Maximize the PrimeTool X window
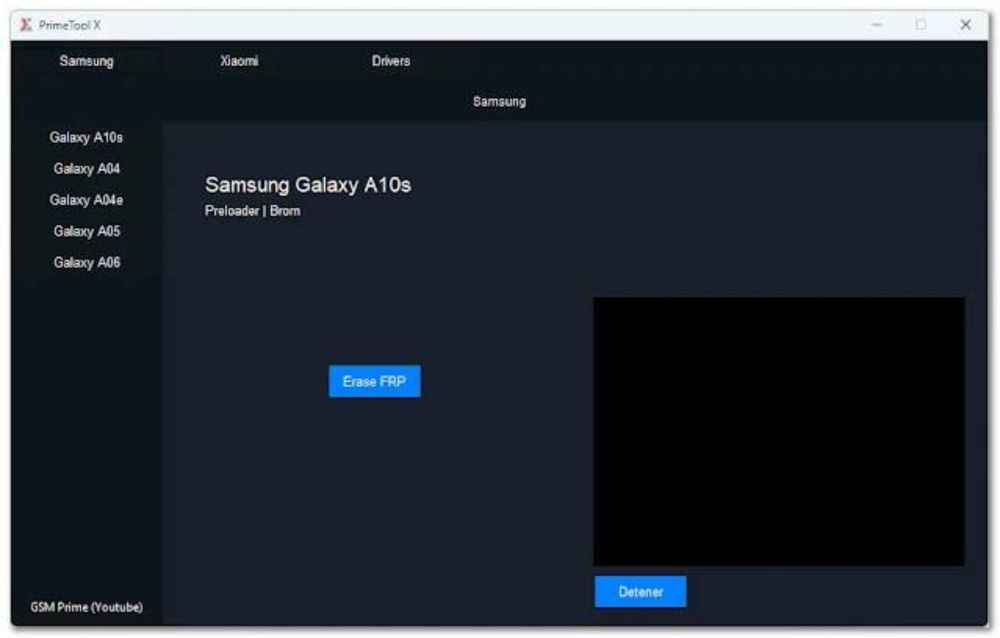This screenshot has height=638, width=1000. point(921,25)
